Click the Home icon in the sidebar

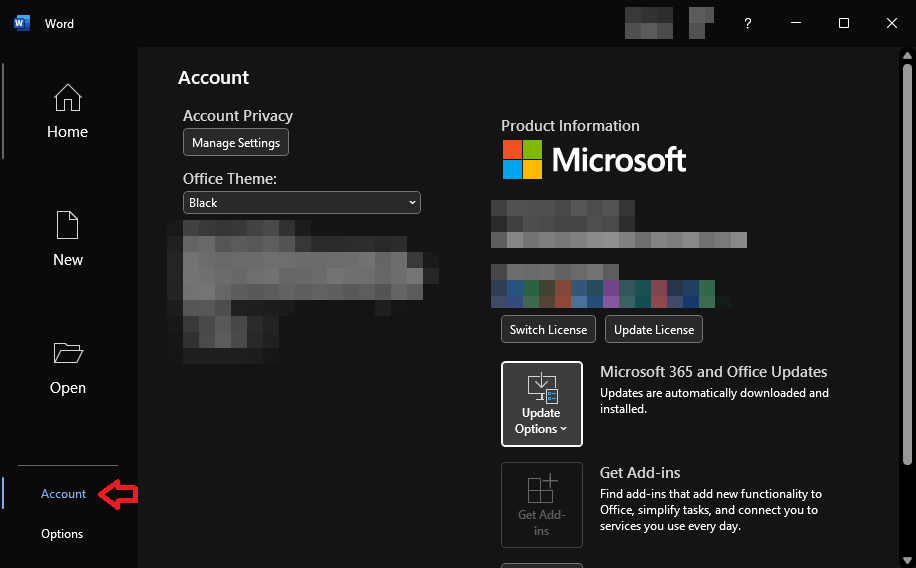[x=67, y=98]
